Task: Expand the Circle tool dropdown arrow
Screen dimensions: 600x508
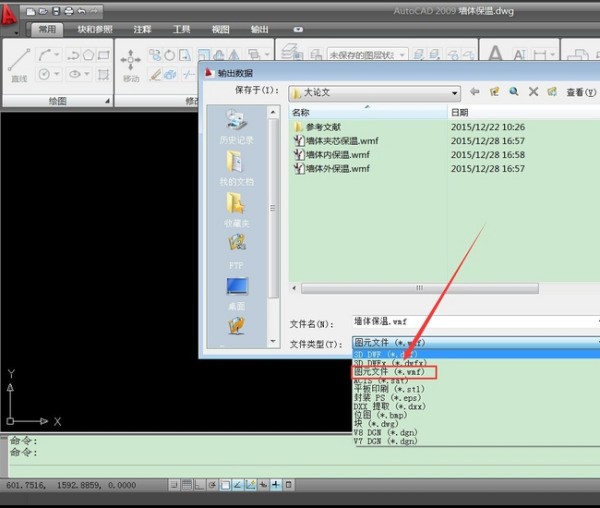Action: coord(57,73)
